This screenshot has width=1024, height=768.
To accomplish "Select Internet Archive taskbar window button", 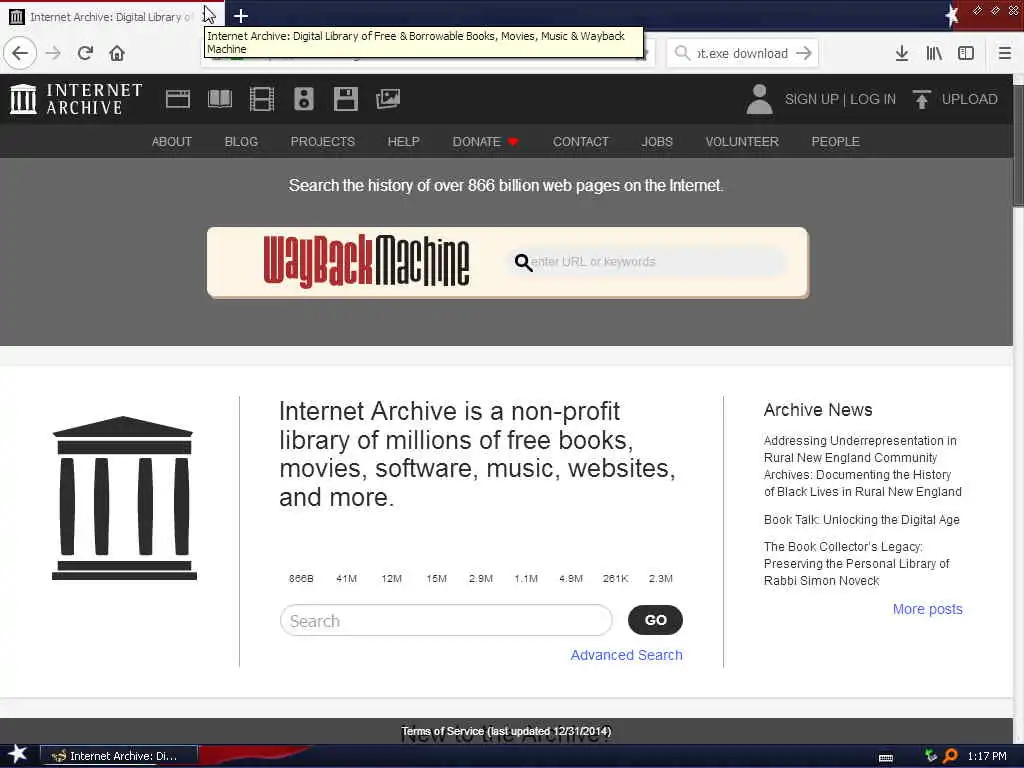I will click(119, 756).
